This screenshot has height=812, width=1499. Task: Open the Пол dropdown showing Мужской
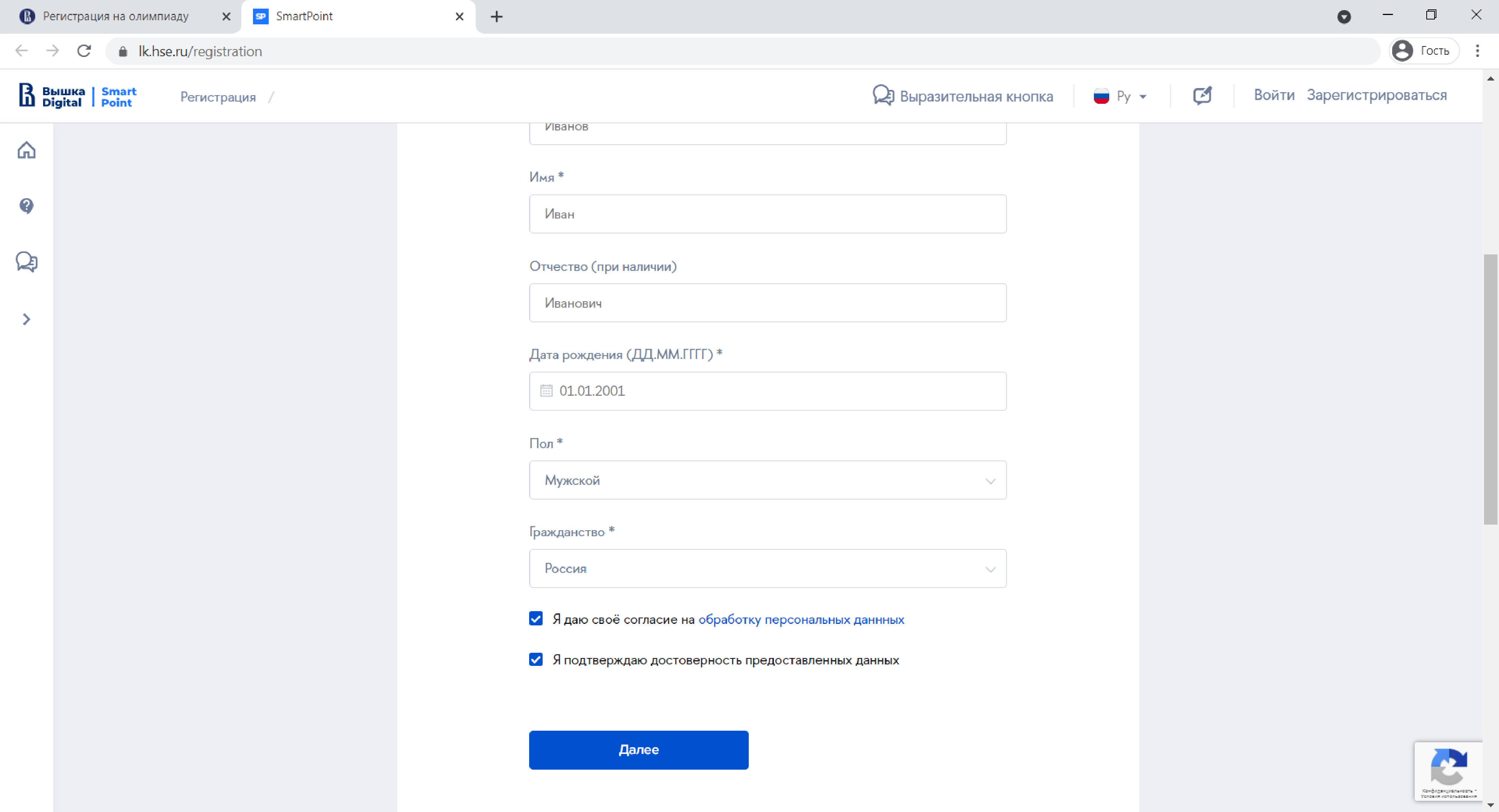(x=767, y=480)
